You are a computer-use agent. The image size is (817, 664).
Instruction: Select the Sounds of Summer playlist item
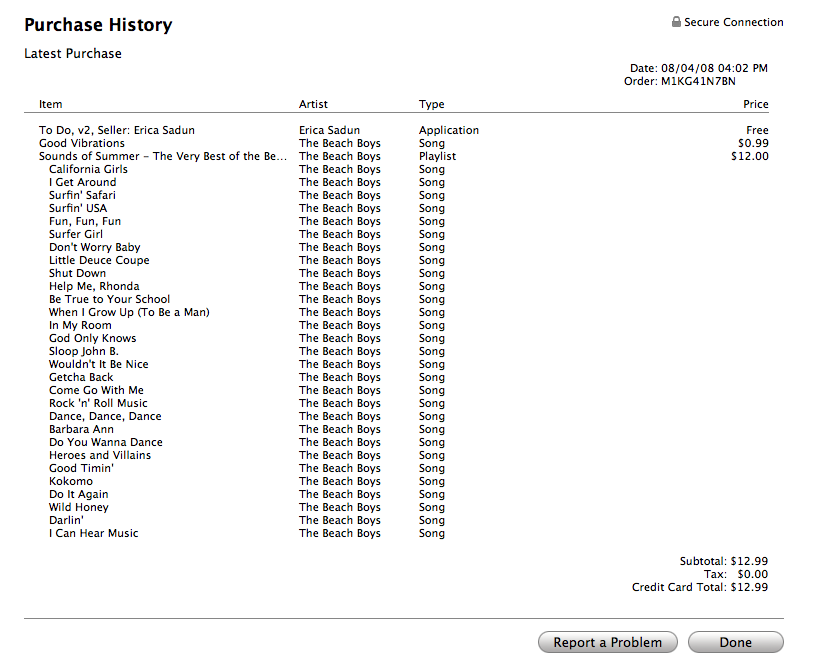coord(163,156)
